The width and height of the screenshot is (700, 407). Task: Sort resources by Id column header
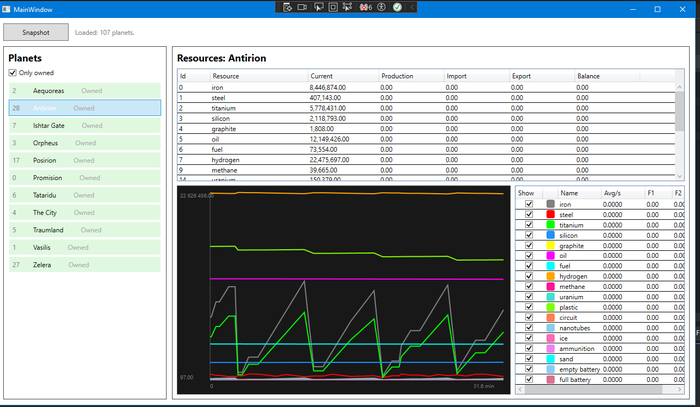(x=194, y=76)
